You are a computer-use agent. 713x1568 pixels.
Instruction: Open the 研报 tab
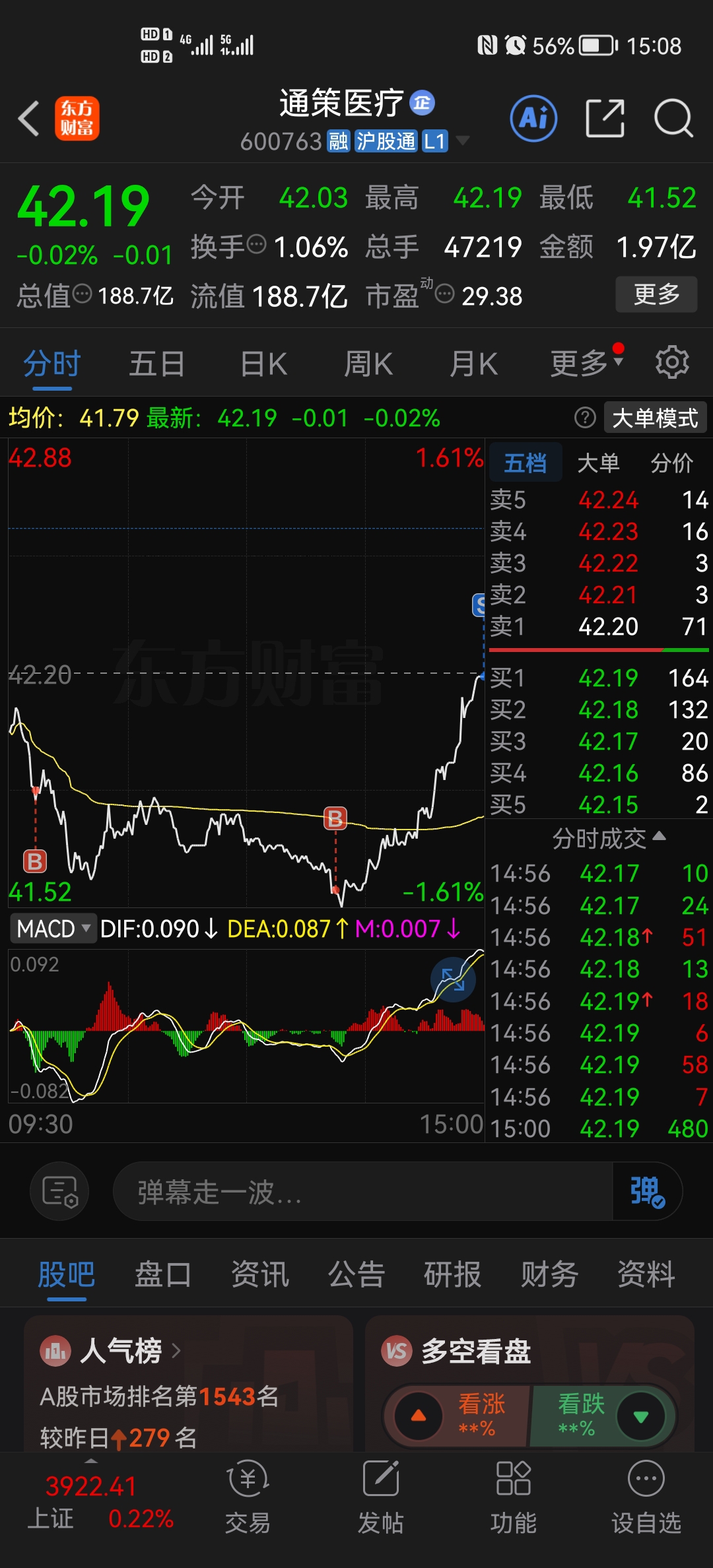(453, 1274)
